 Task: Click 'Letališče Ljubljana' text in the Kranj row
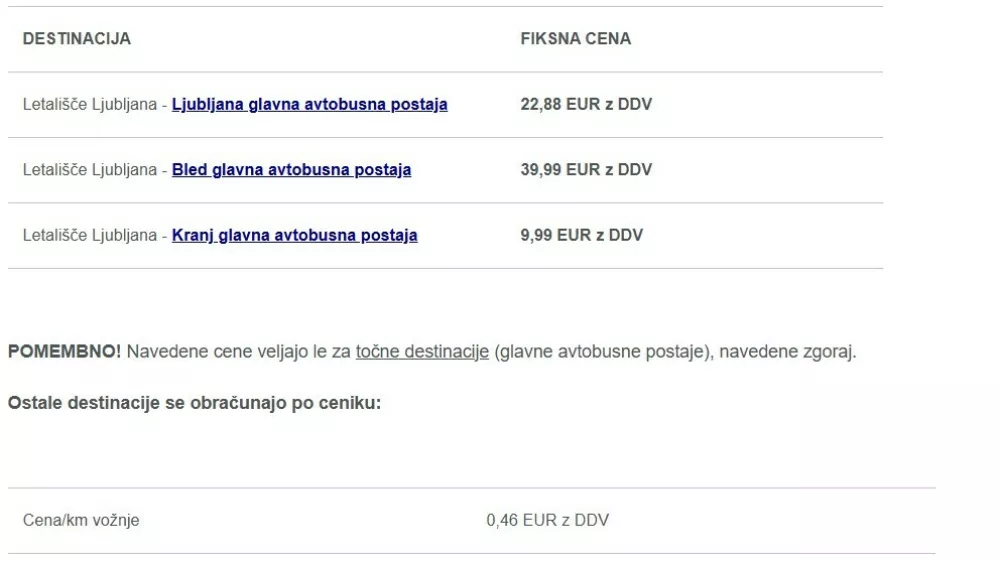[90, 236]
